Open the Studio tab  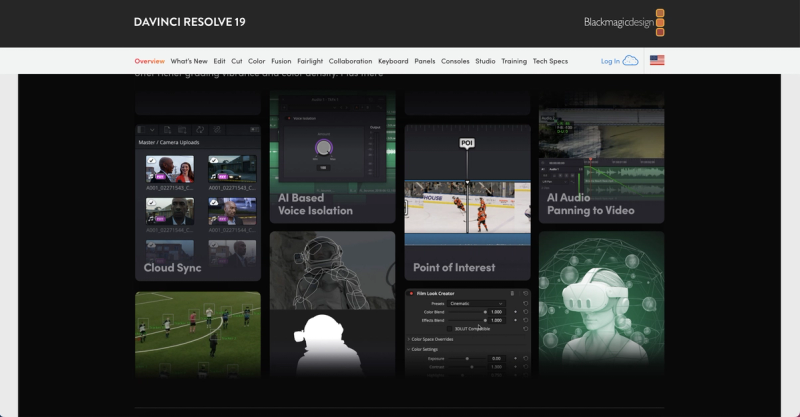click(485, 61)
